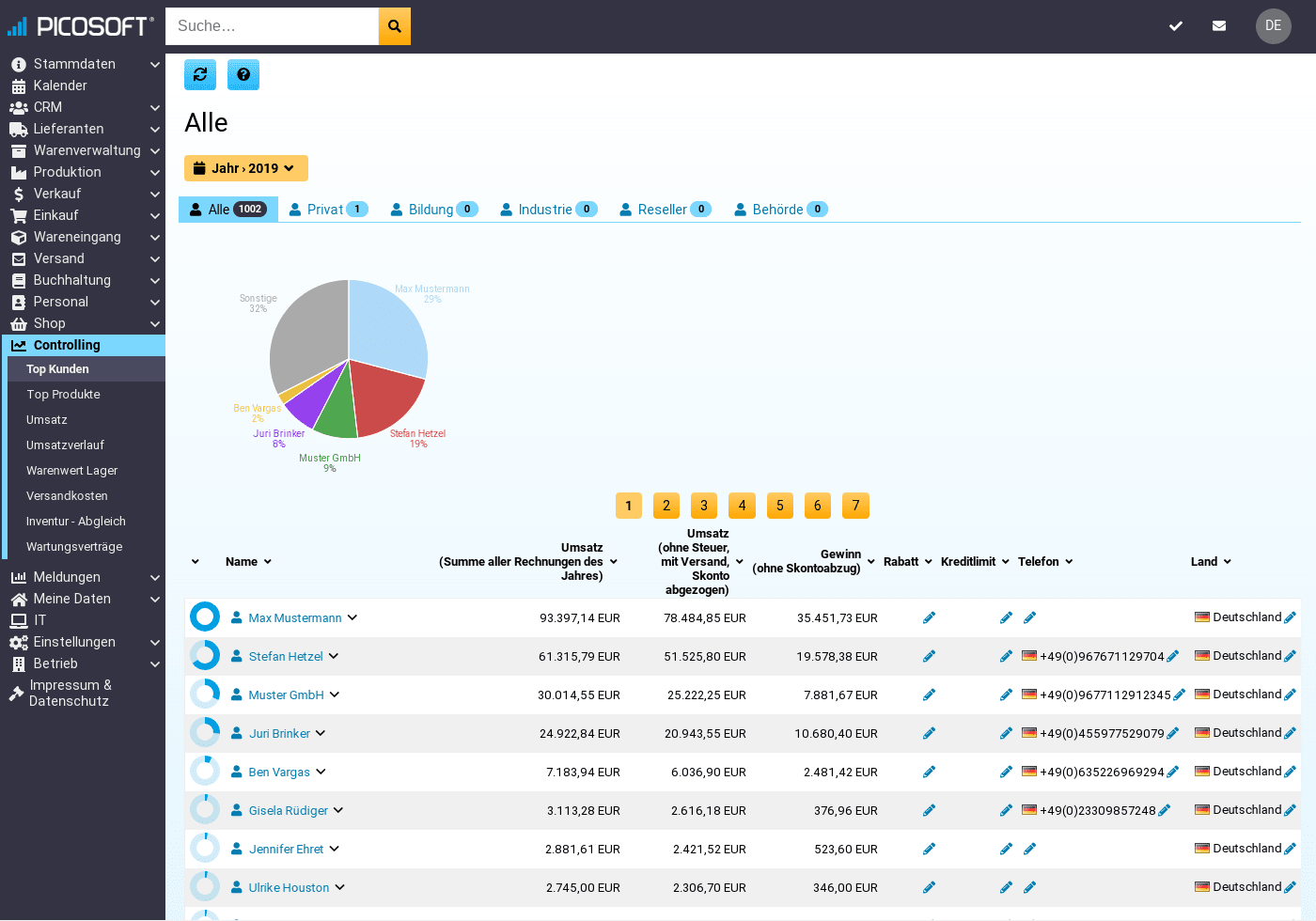Edit Rabatt pencil for Ulrike Houston

click(929, 887)
